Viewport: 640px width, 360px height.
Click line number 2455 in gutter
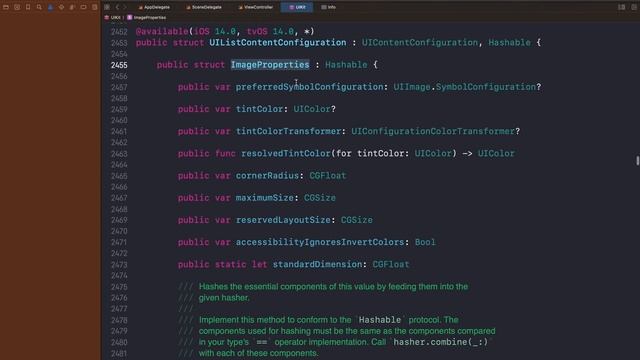coord(119,65)
